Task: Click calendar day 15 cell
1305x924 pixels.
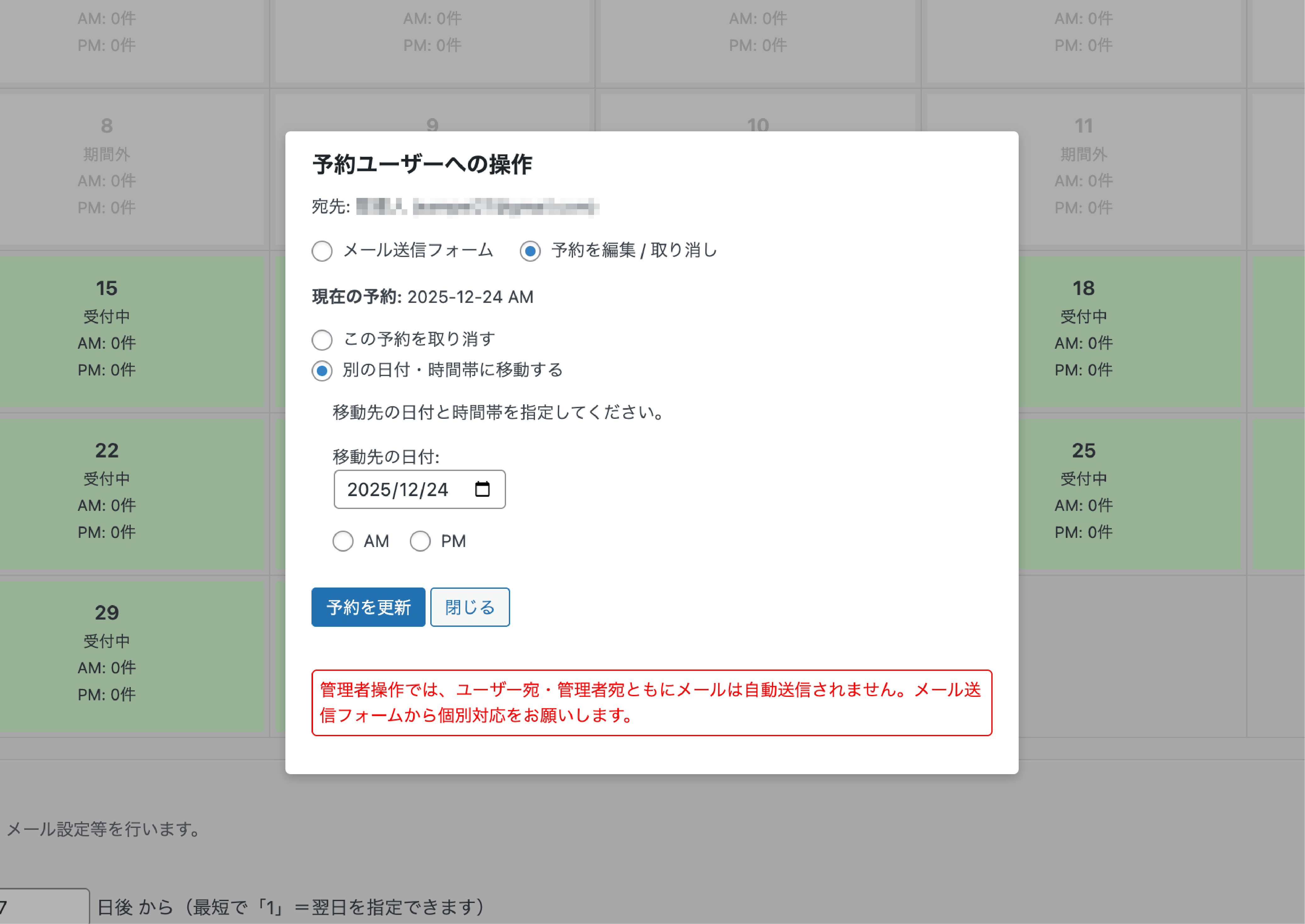Action: tap(107, 330)
